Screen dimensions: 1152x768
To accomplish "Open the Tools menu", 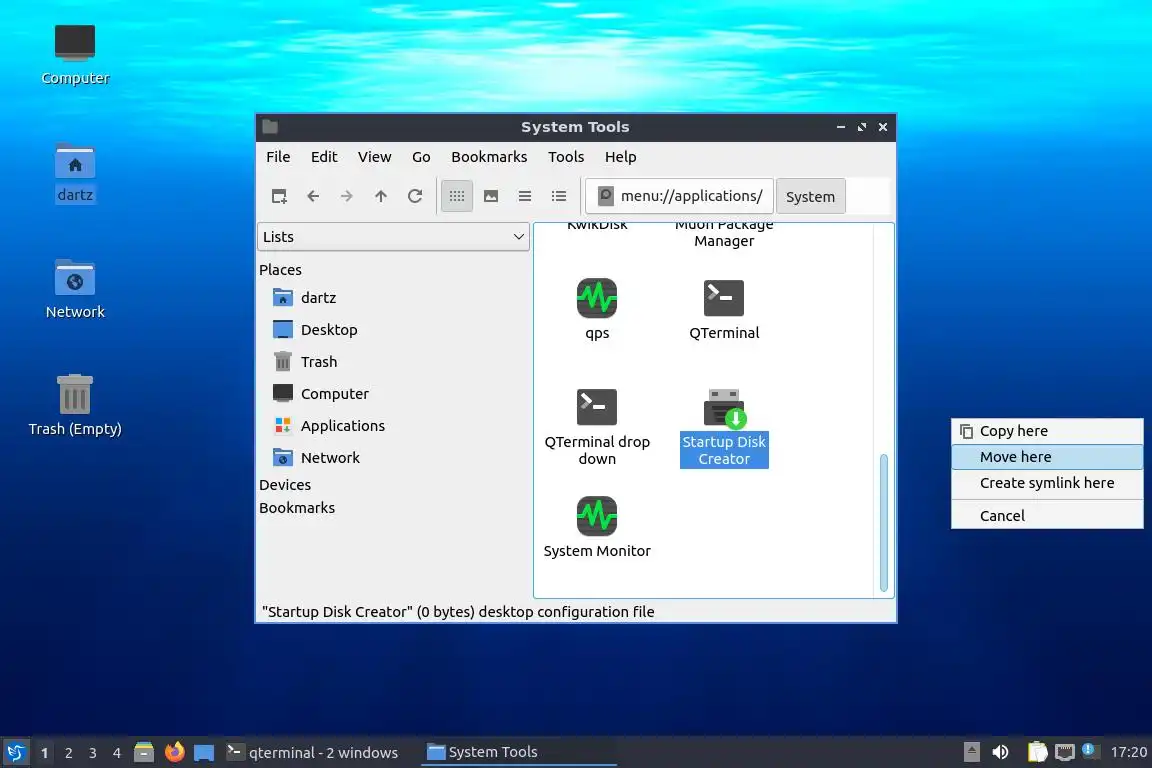I will point(566,157).
